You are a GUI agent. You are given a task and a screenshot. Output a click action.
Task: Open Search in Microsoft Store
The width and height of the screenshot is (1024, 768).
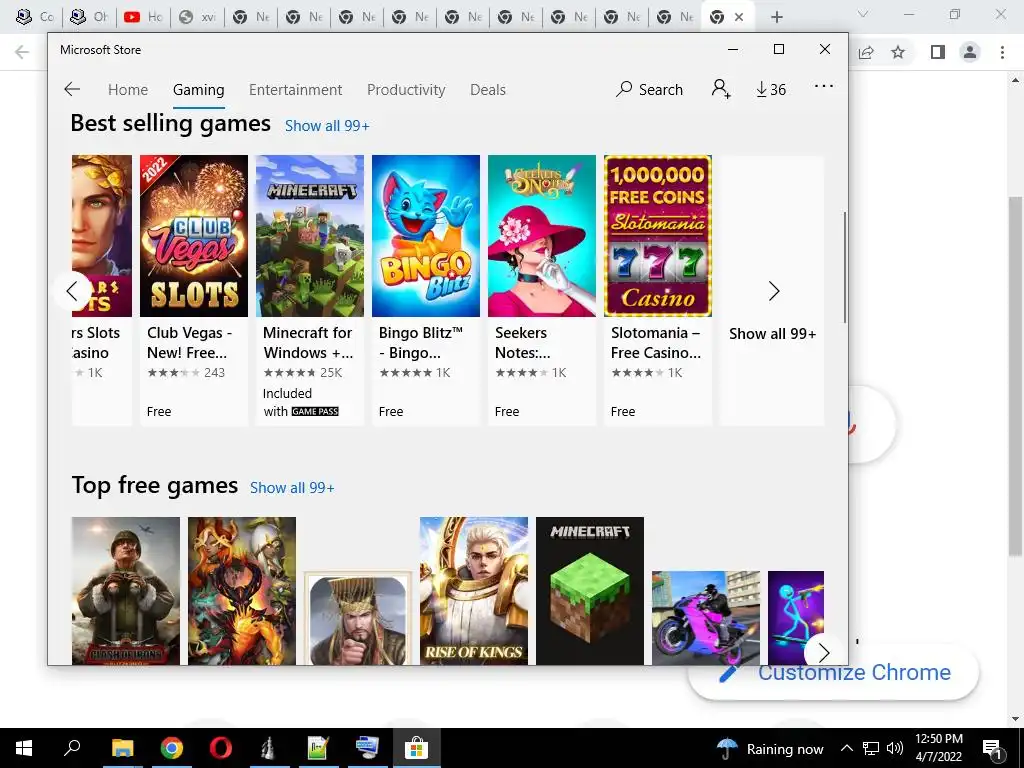pos(649,89)
